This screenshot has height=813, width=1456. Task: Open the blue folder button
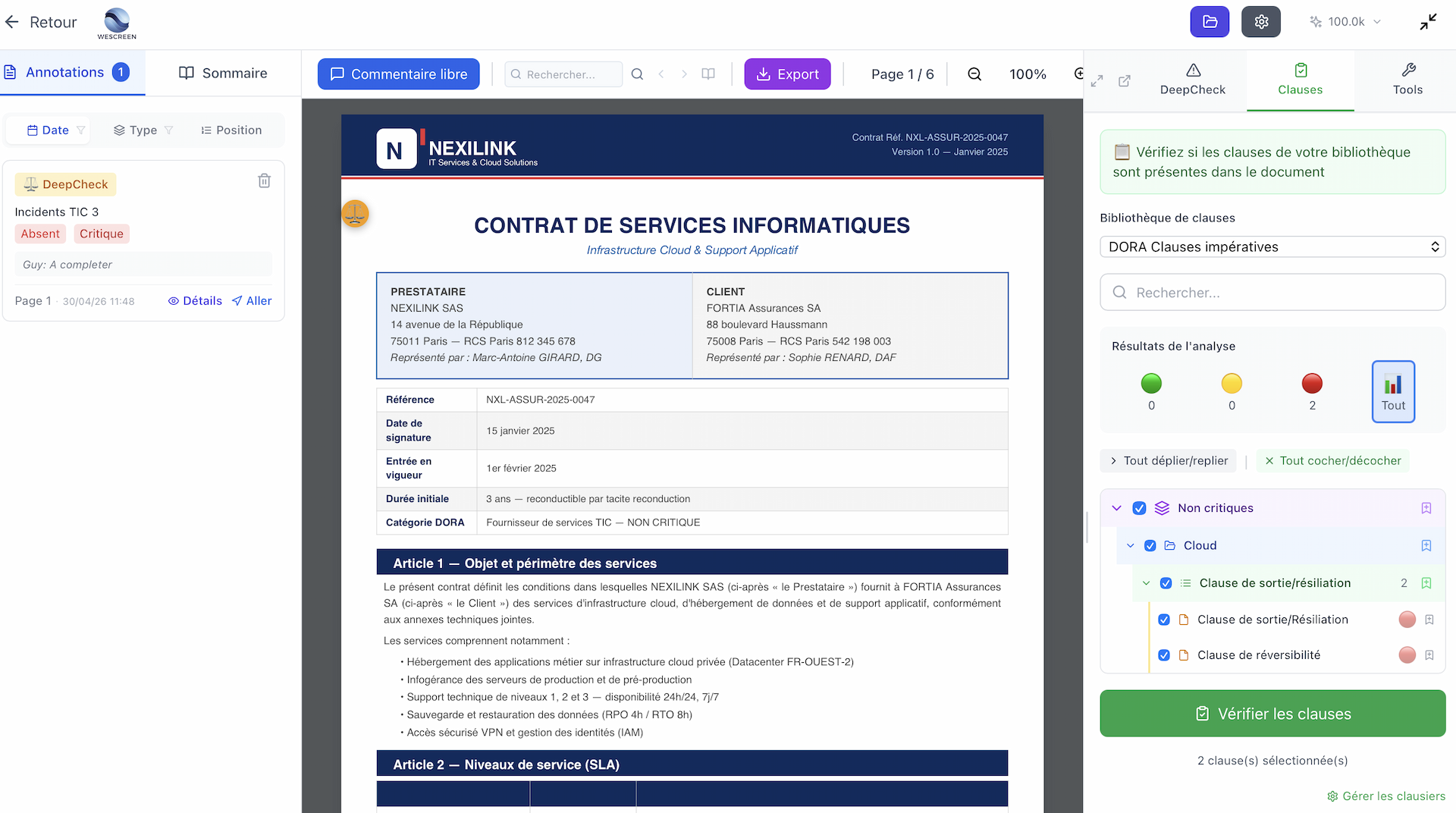point(1210,22)
